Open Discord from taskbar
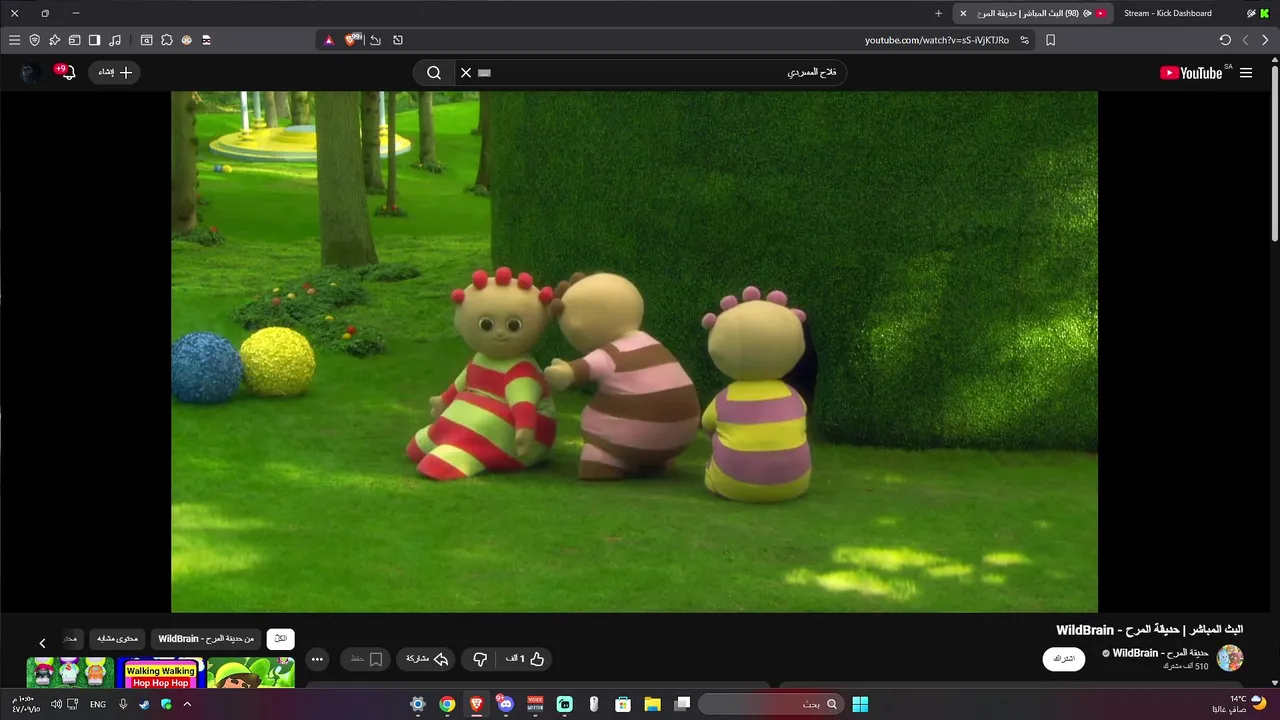The height and width of the screenshot is (720, 1280). (505, 704)
